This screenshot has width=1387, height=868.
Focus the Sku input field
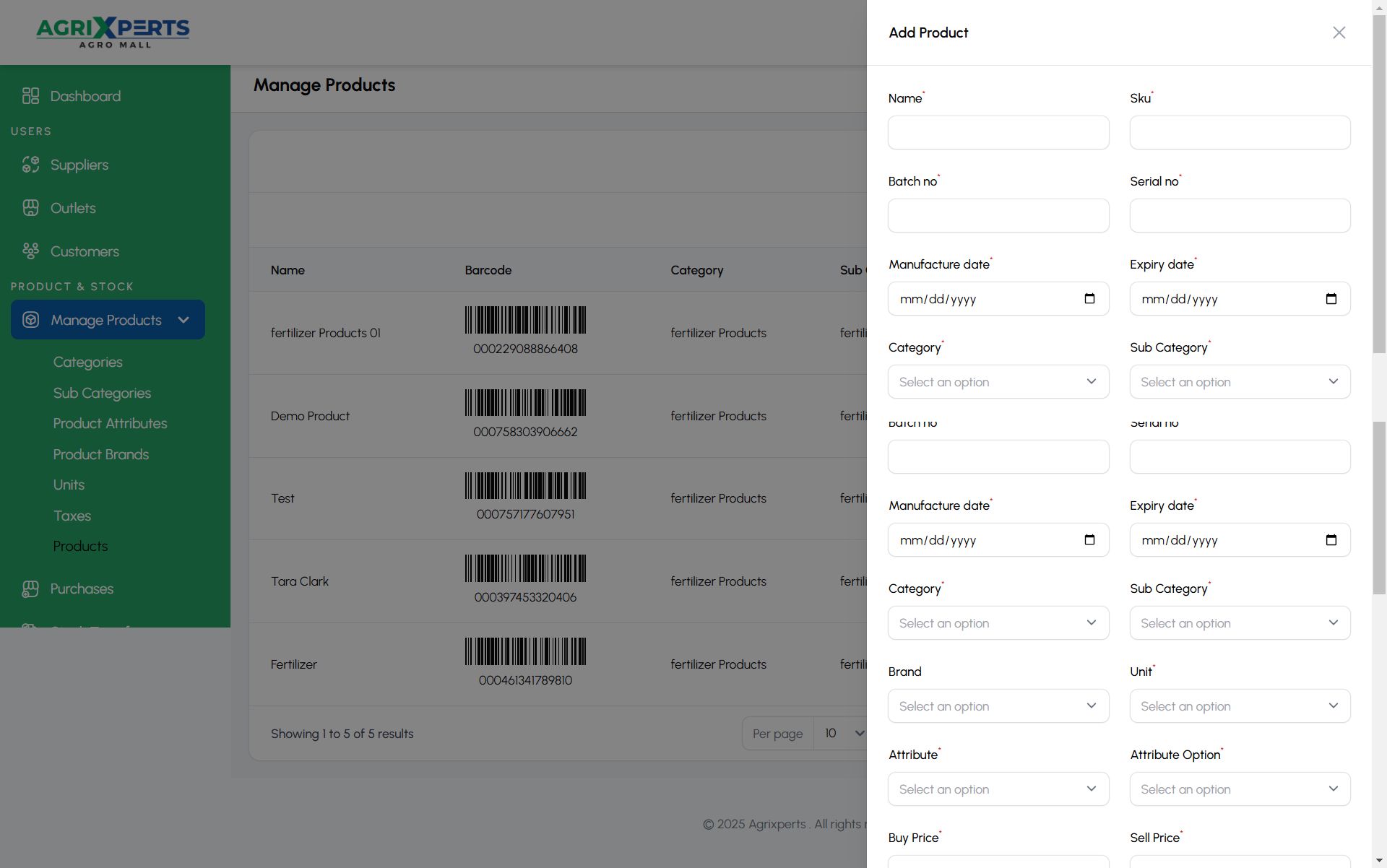tap(1240, 133)
